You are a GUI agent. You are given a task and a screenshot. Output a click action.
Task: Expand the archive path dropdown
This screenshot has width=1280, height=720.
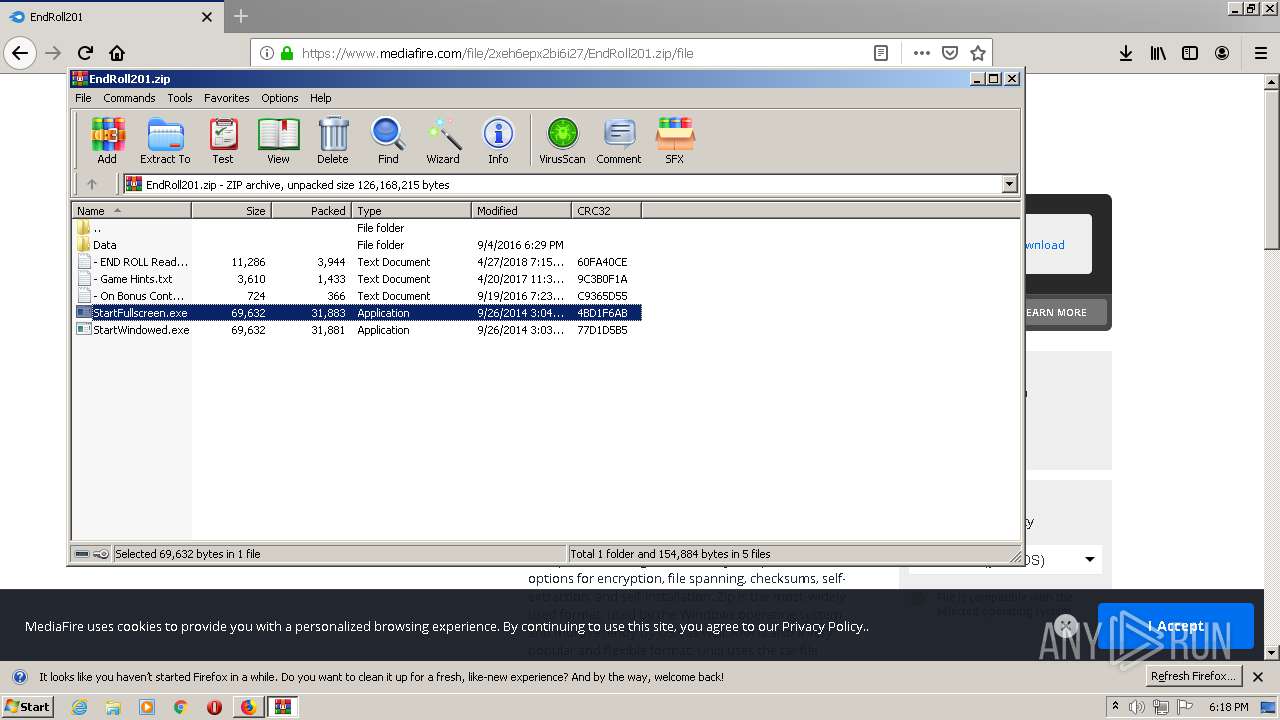point(1009,184)
